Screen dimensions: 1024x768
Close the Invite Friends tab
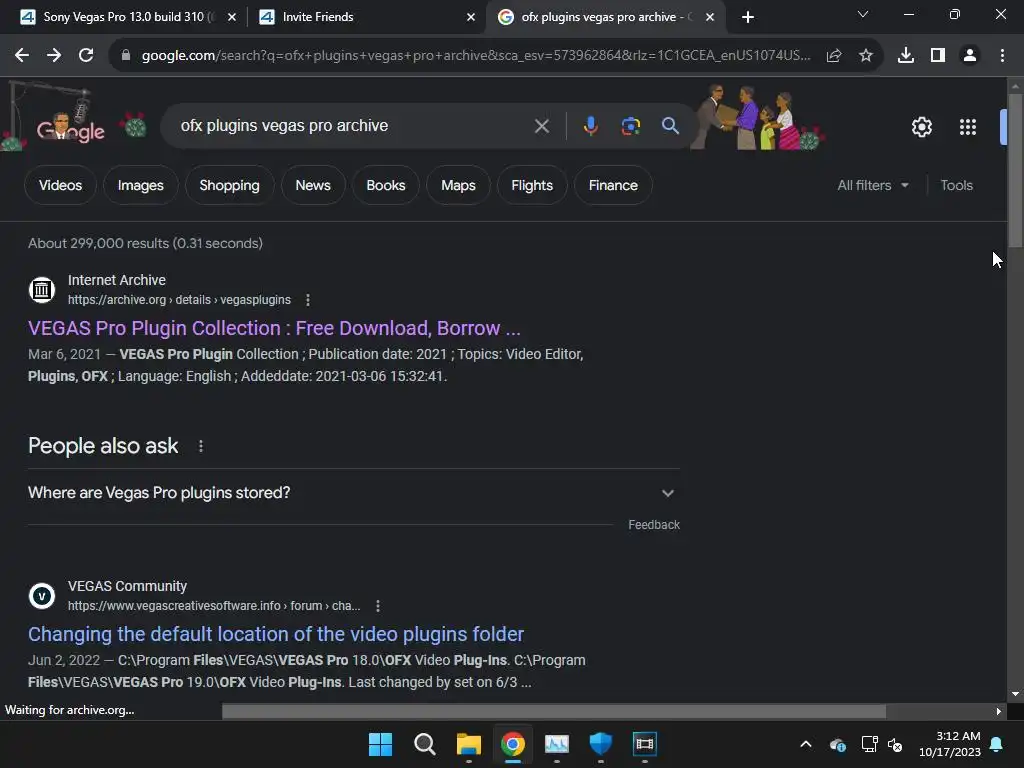pyautogui.click(x=471, y=17)
